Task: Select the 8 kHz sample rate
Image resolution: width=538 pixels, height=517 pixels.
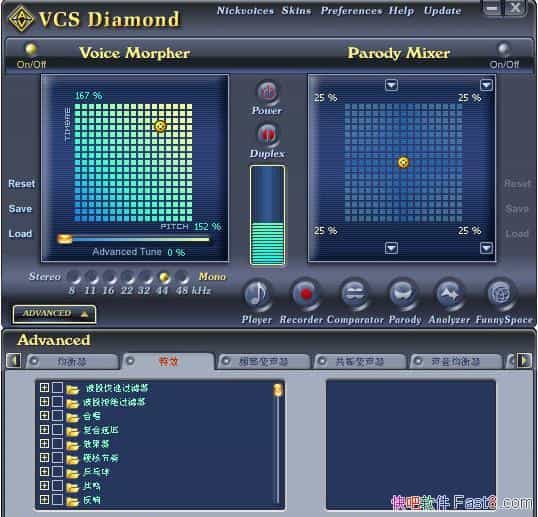Action: tap(73, 277)
